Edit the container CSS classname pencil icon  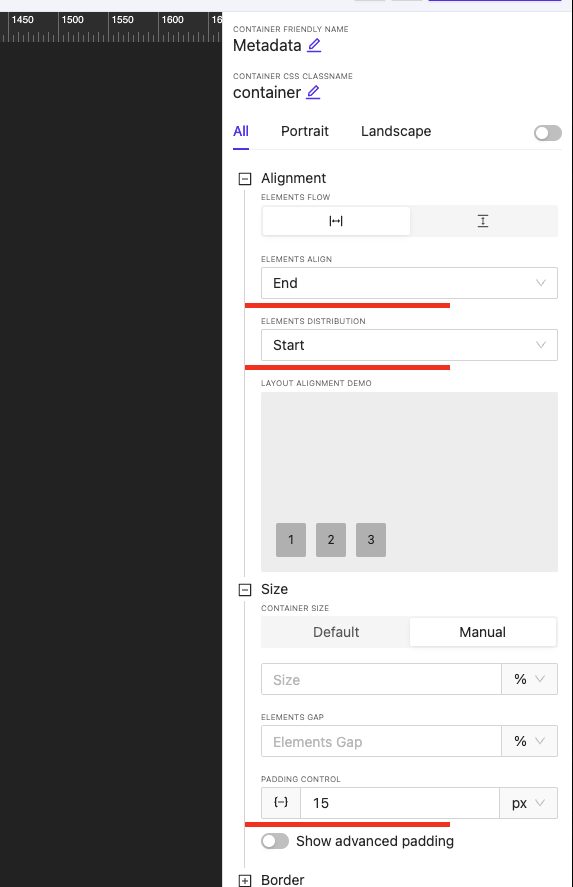tap(313, 92)
